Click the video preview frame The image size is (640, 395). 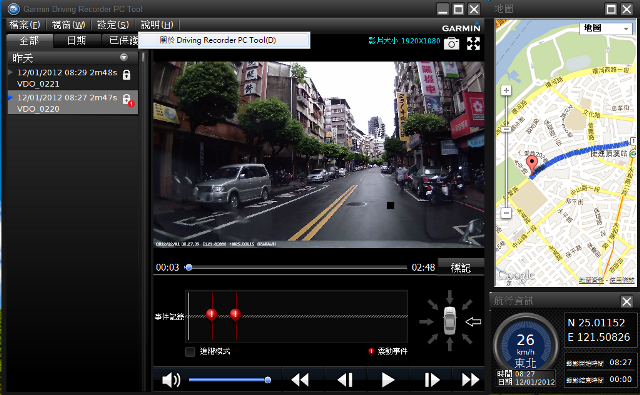(319, 155)
